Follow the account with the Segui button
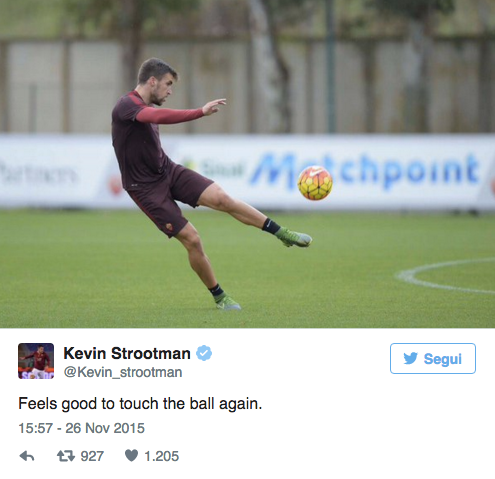The width and height of the screenshot is (495, 479). 433,358
